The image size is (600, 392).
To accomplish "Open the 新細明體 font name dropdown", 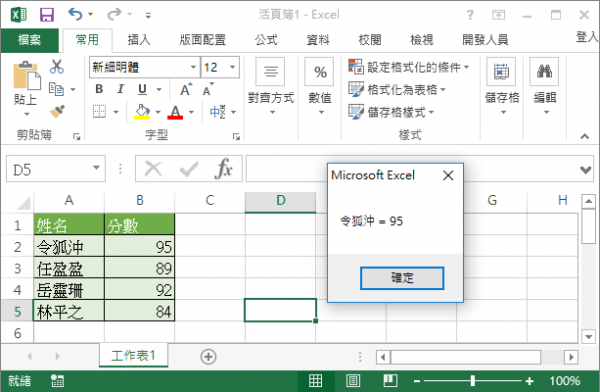I will [x=193, y=67].
